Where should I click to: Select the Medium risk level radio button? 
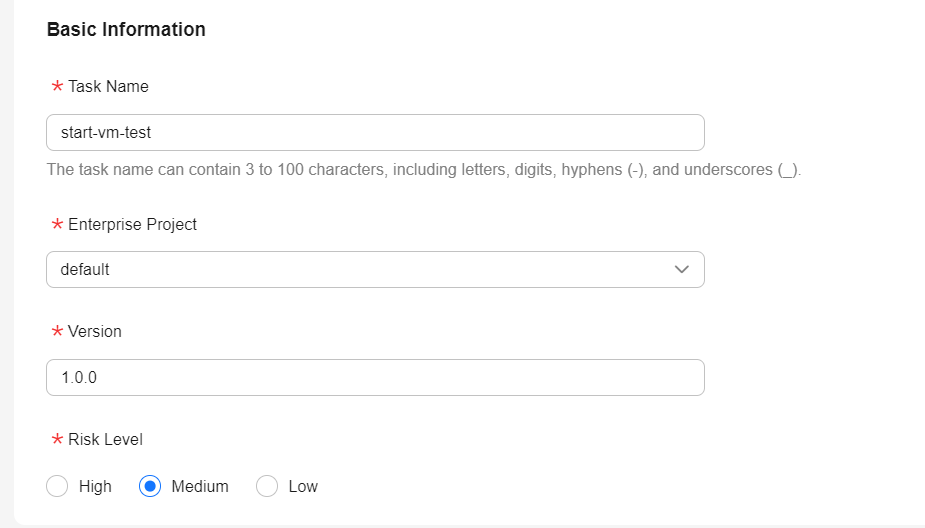coord(150,486)
